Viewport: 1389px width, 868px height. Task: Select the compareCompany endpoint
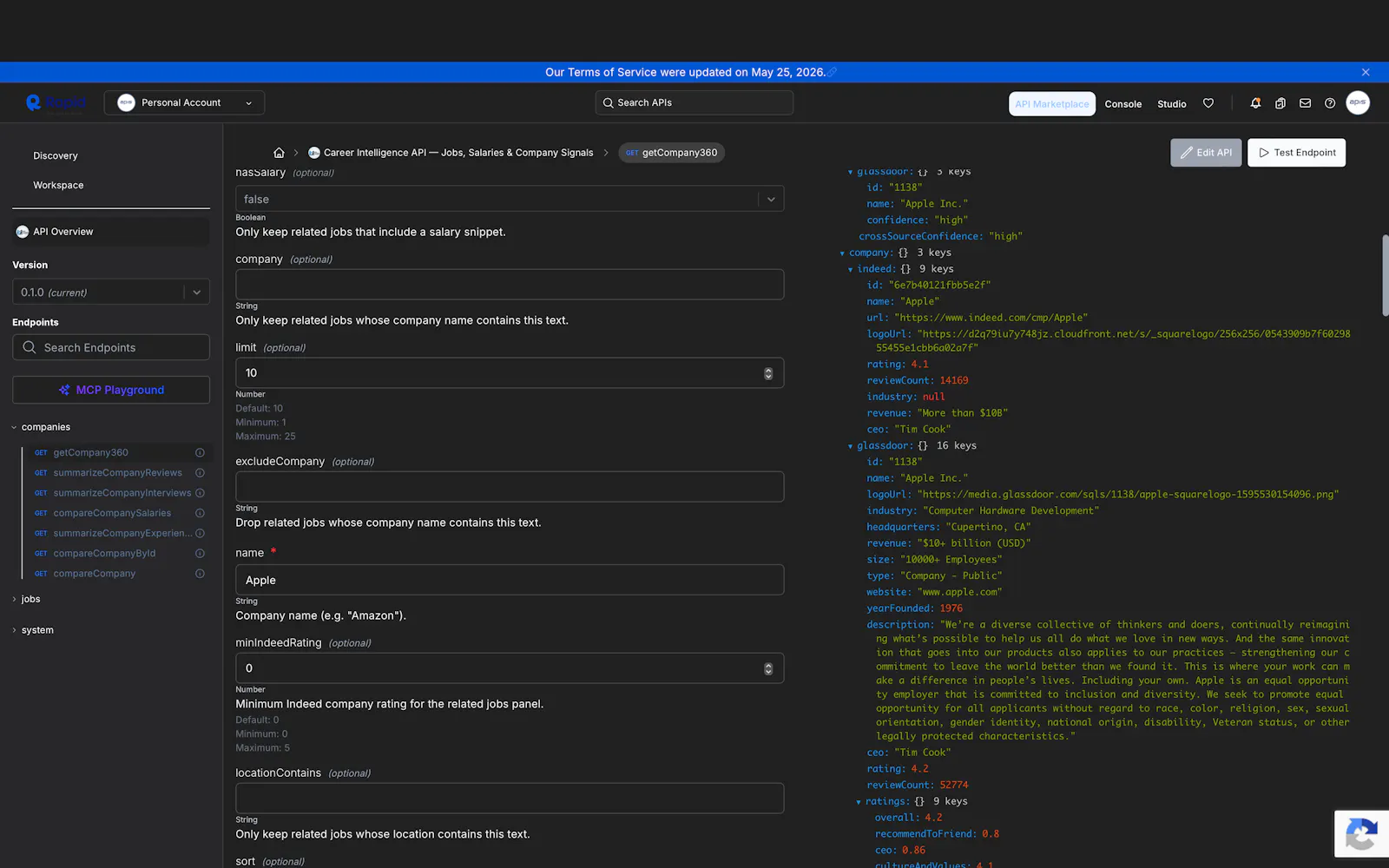point(94,574)
